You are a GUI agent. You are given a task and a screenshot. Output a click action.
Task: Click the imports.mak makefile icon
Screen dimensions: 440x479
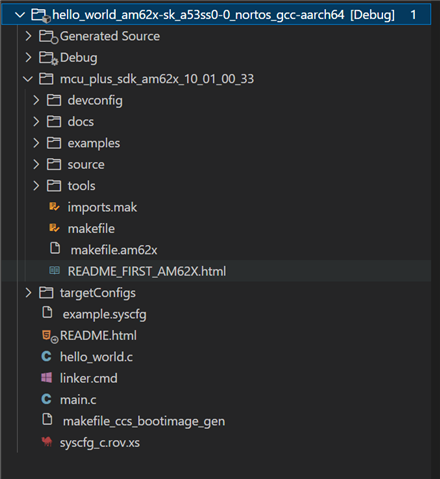pyautogui.click(x=54, y=207)
